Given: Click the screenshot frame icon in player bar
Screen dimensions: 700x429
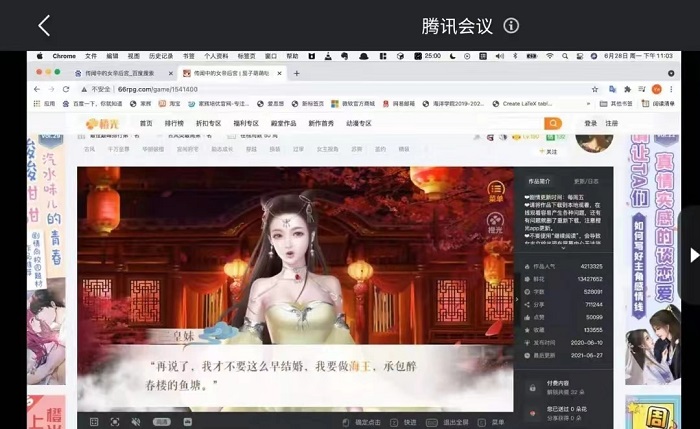Looking at the screenshot, I should click(115, 422).
